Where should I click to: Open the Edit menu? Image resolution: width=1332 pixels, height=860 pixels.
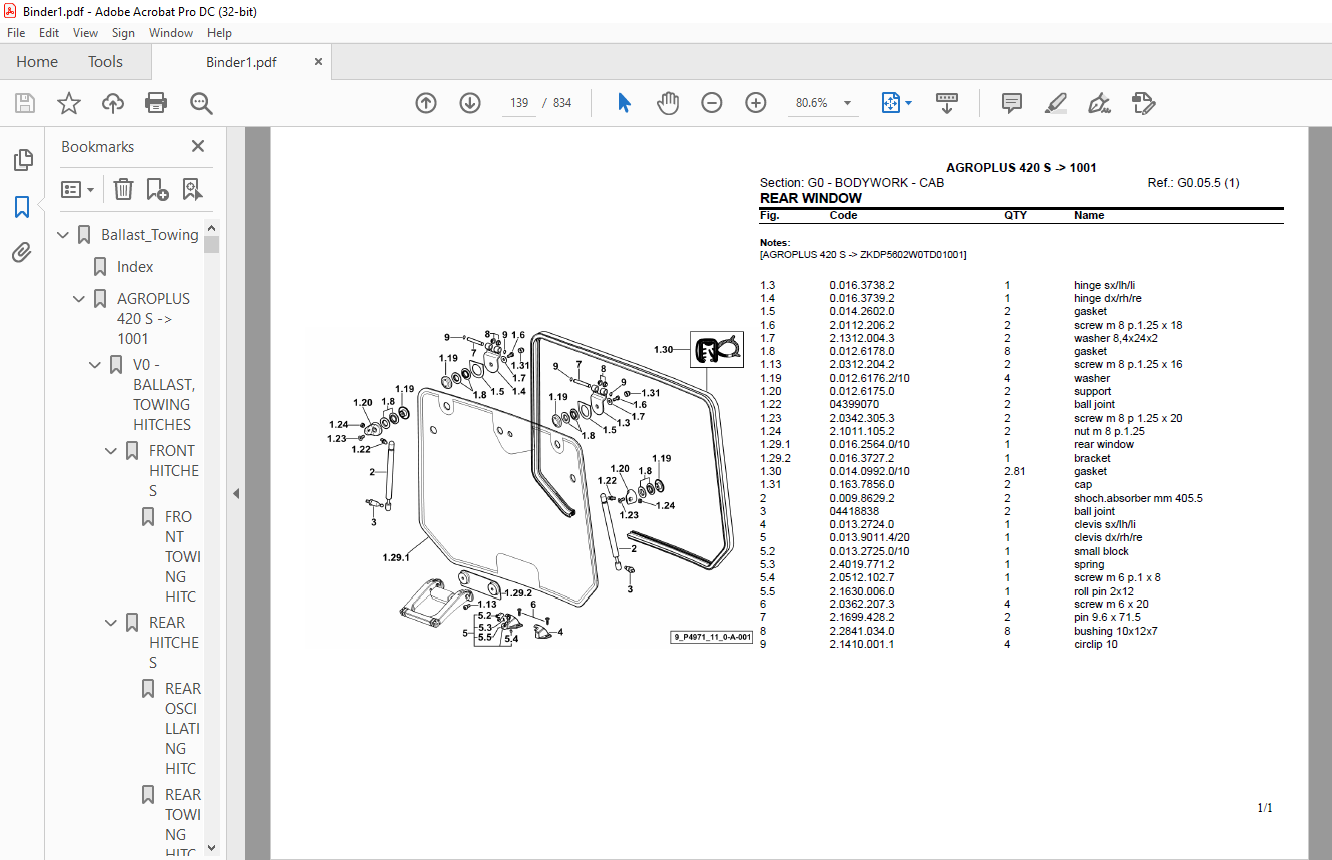pos(49,33)
